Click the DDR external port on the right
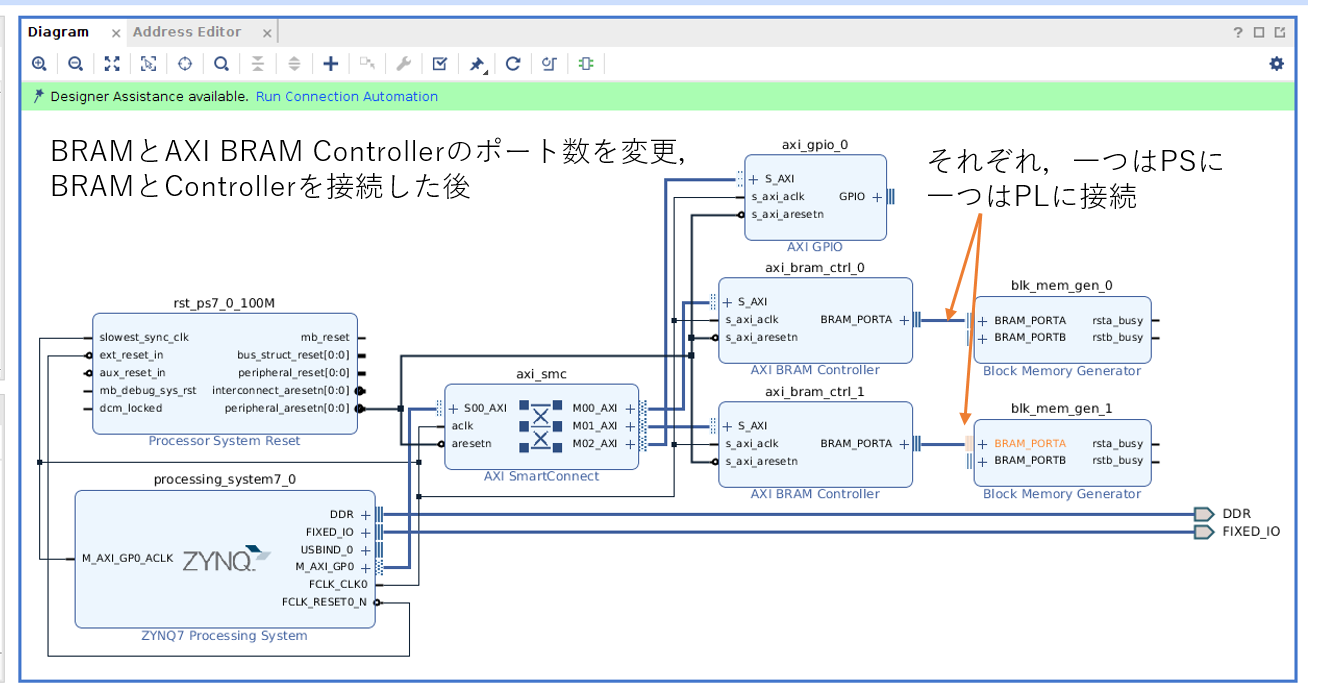 pos(1204,514)
